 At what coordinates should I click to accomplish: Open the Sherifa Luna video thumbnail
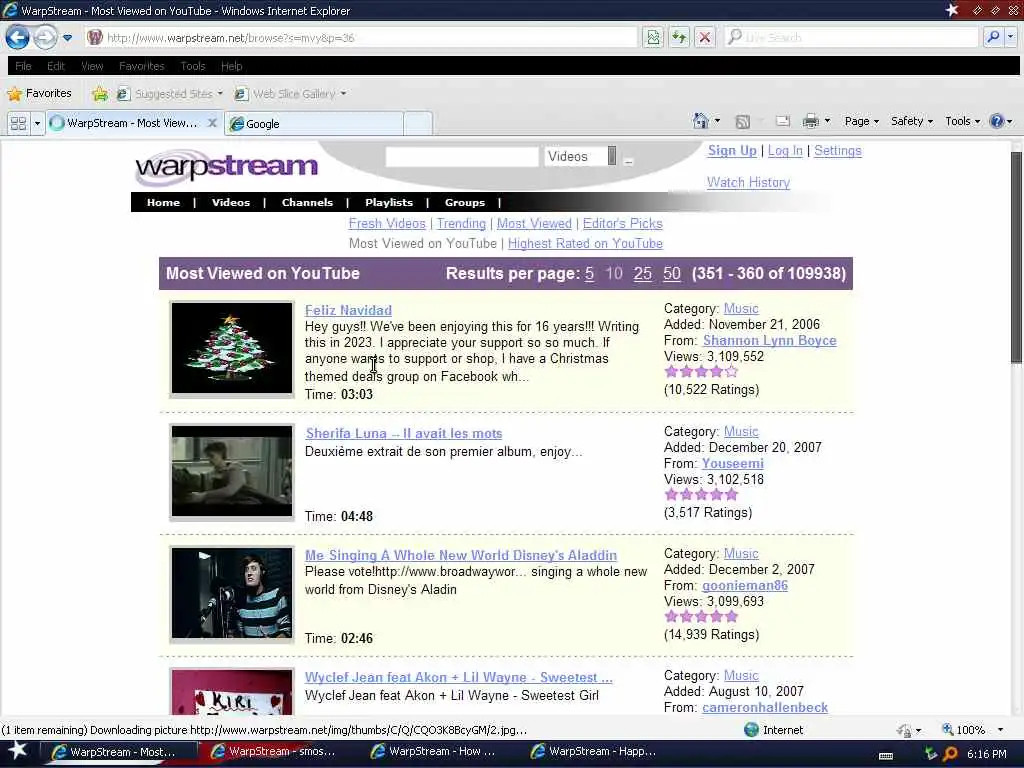(x=232, y=472)
